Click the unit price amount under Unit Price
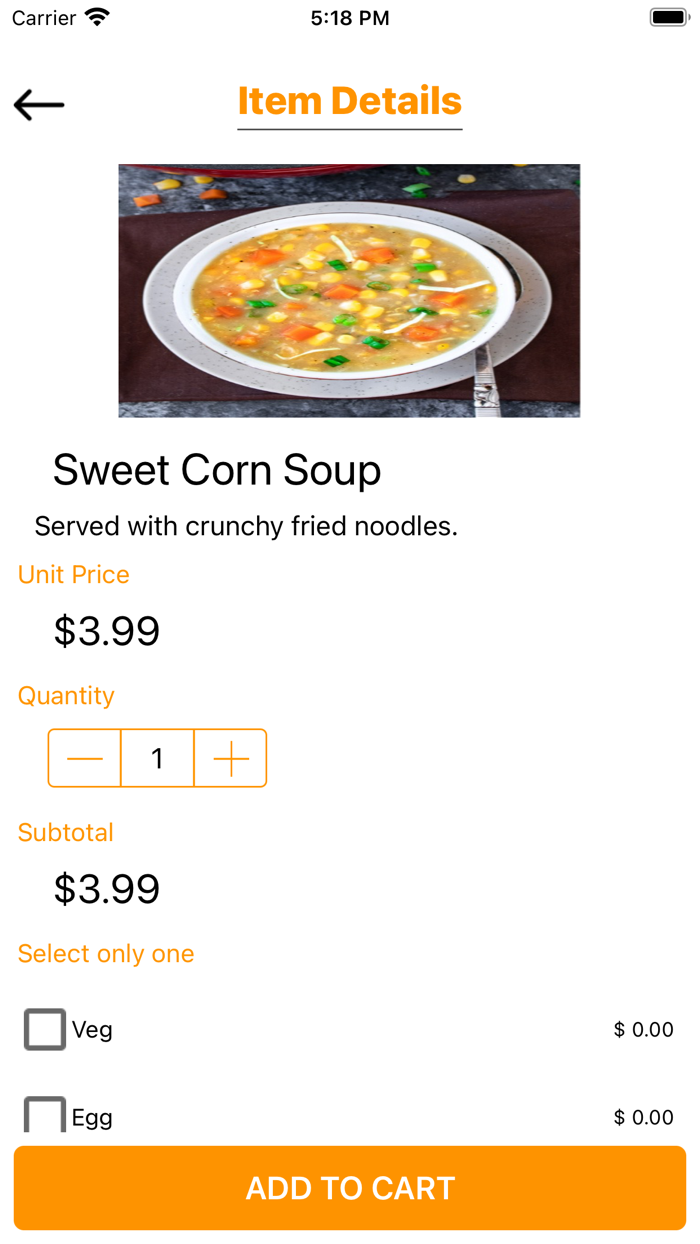Viewport: 700px width, 1244px height. [x=107, y=631]
